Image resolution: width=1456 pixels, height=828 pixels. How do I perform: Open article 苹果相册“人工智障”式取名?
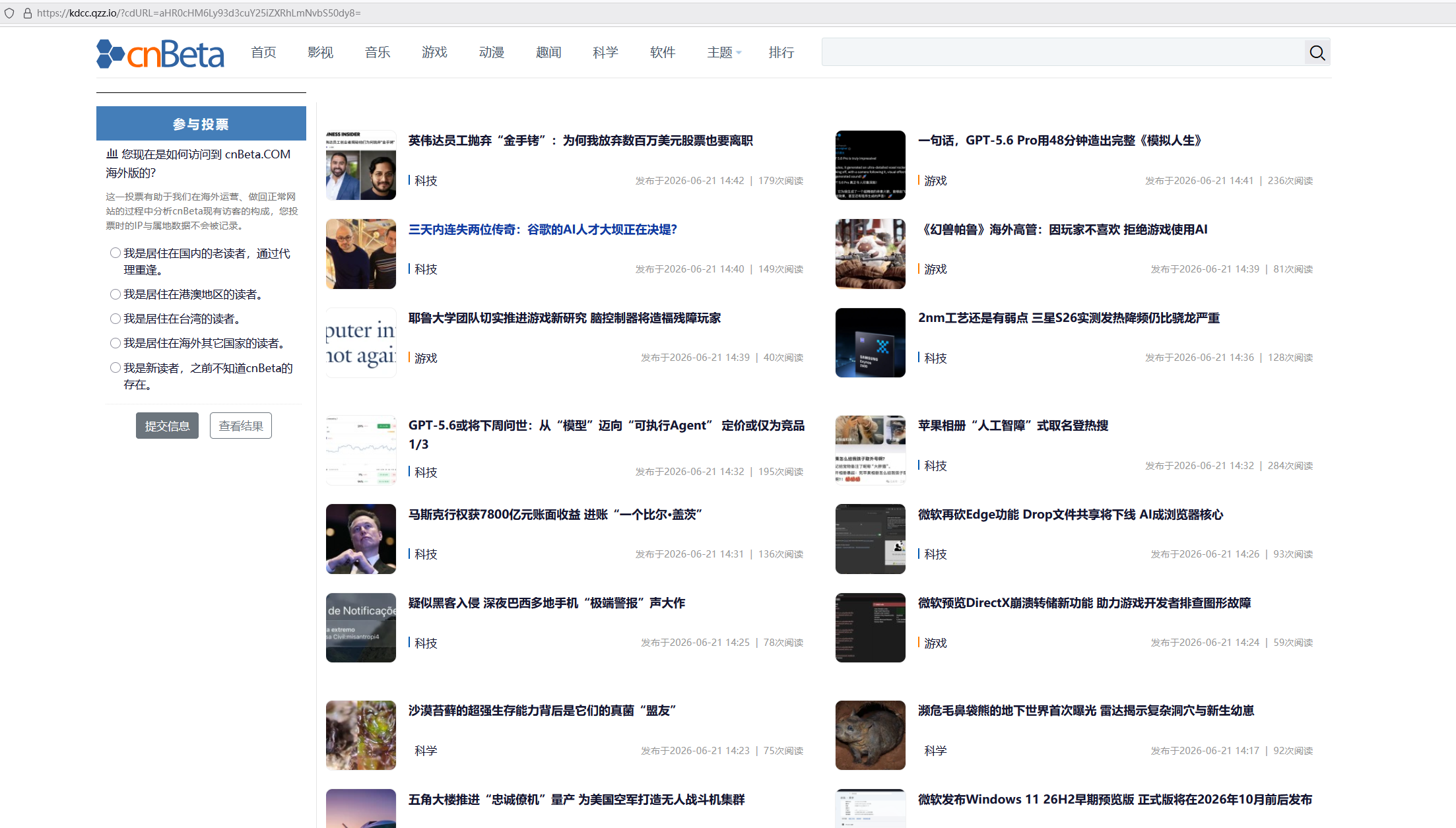coord(1013,426)
